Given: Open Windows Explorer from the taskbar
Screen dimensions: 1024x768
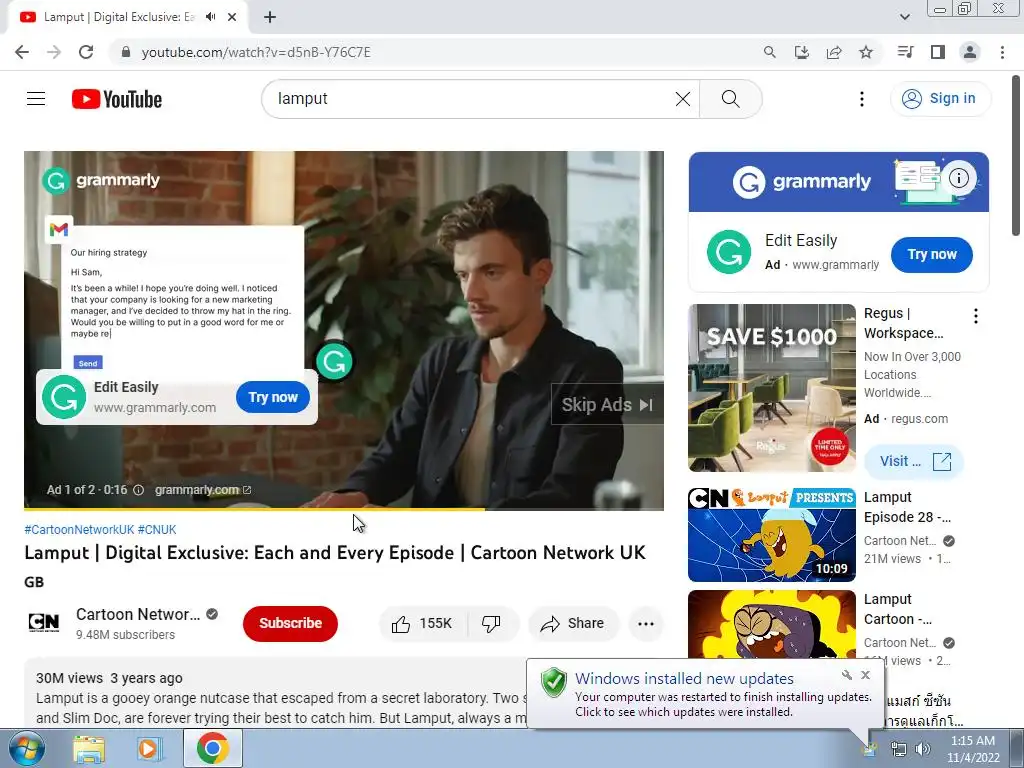Looking at the screenshot, I should (89, 749).
